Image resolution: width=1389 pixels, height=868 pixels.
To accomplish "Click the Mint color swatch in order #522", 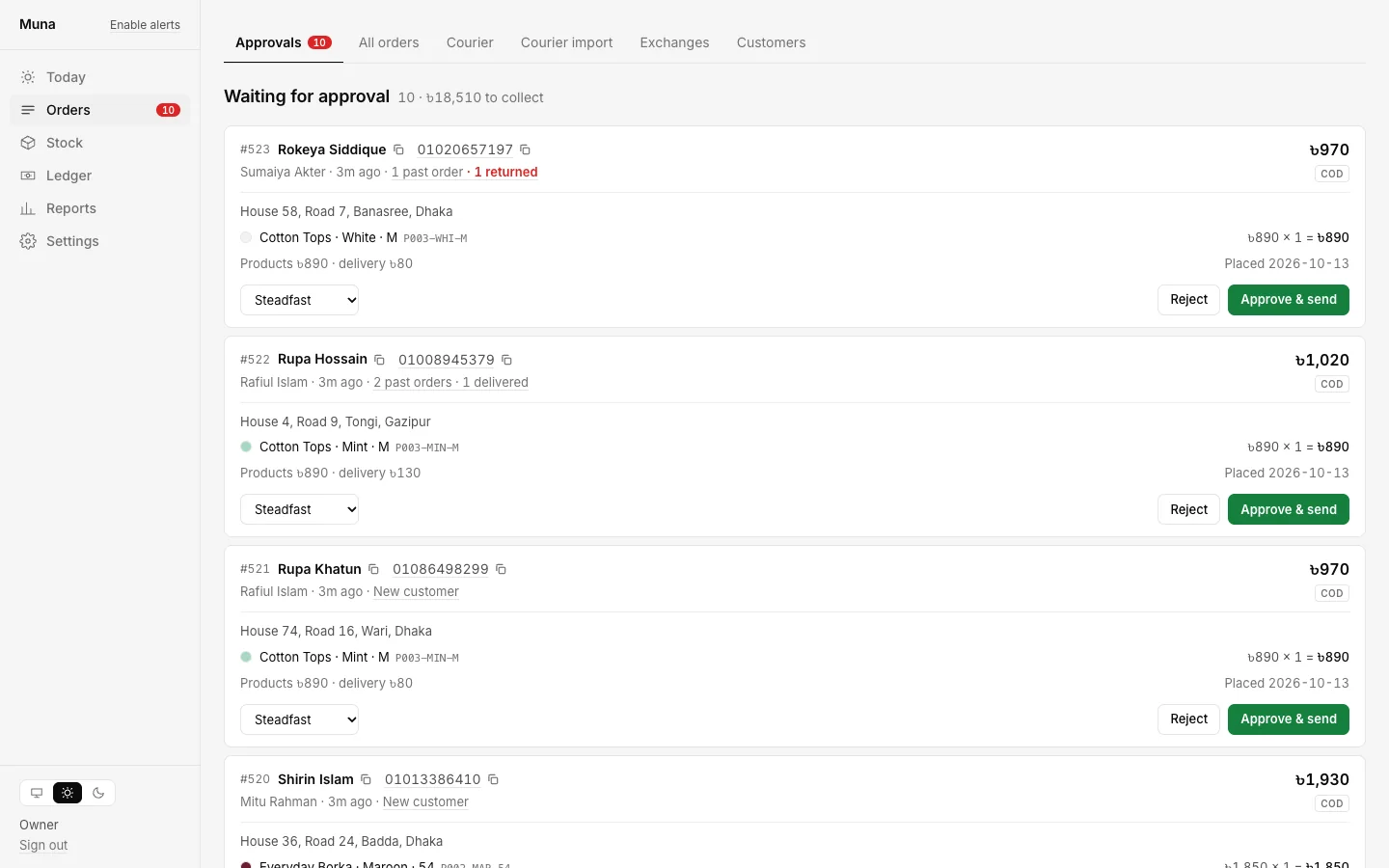I will [246, 447].
